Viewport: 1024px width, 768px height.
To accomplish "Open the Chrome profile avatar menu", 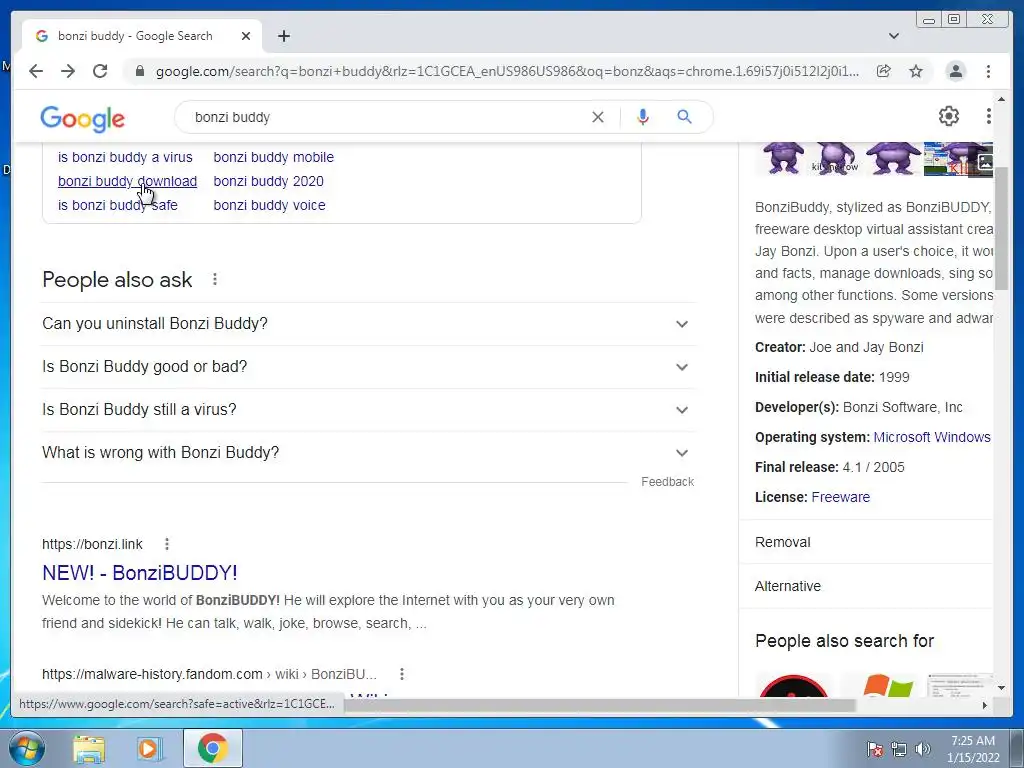I will [955, 71].
